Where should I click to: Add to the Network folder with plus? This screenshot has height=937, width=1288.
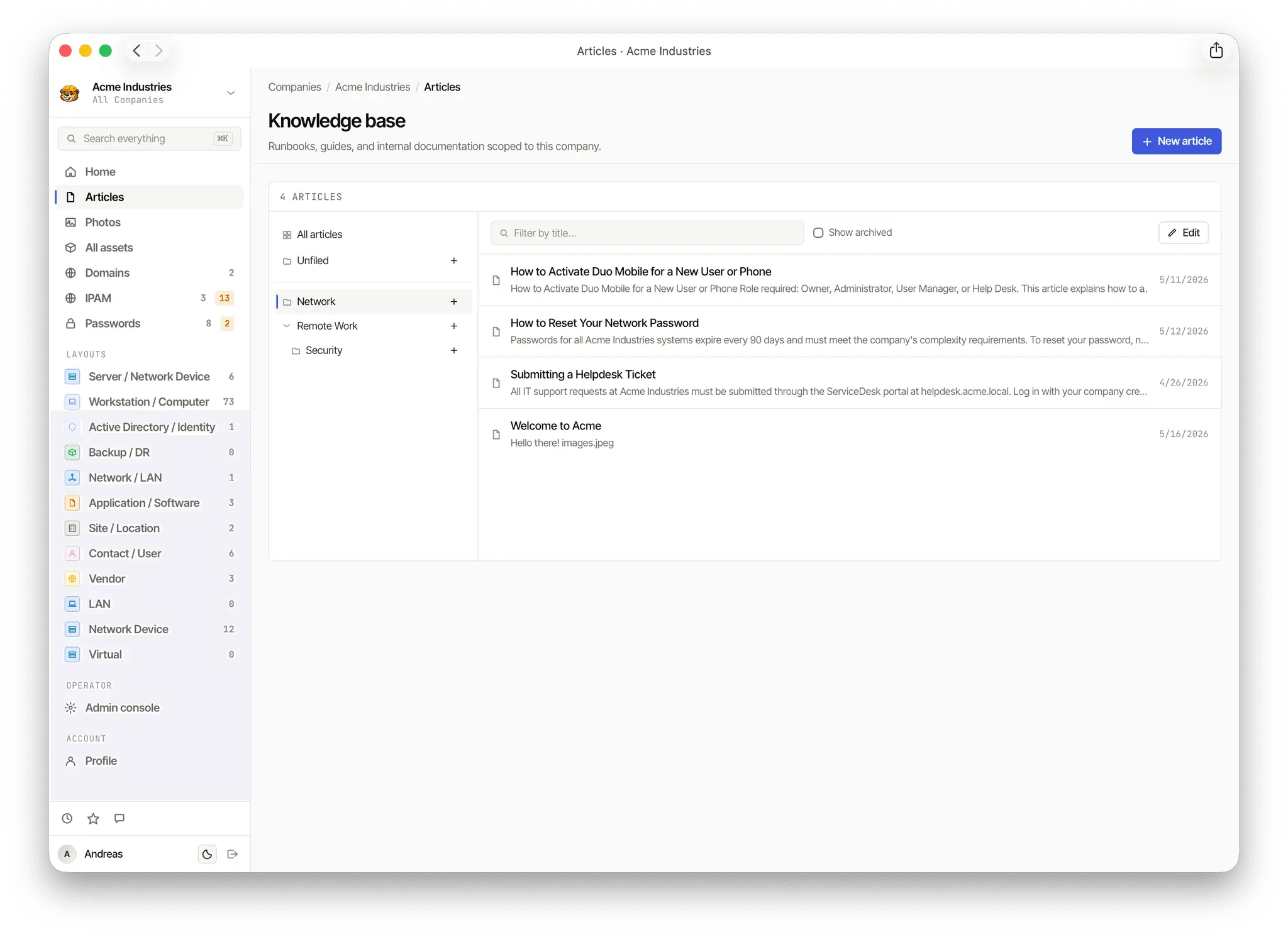[x=454, y=301]
